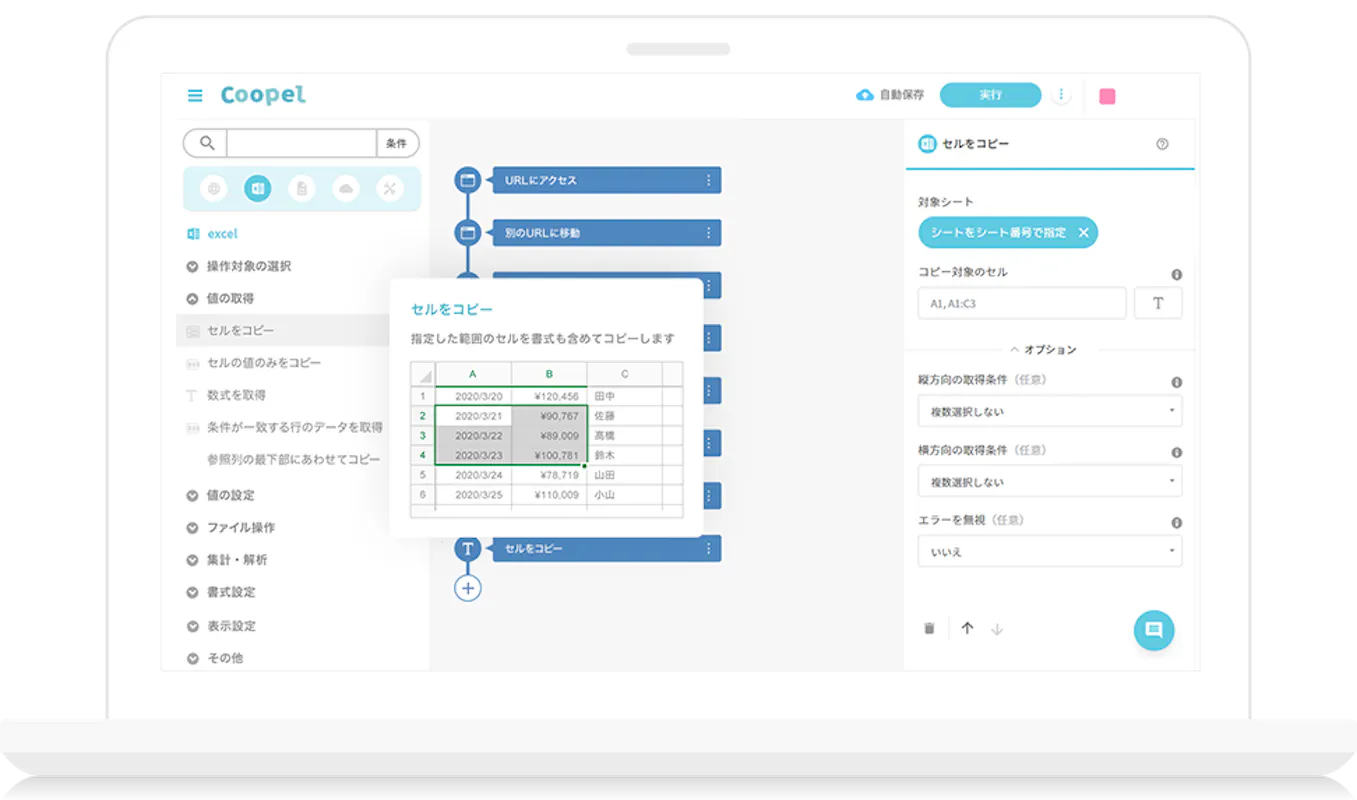Expand the 操作対象の選択 category

coord(239,267)
